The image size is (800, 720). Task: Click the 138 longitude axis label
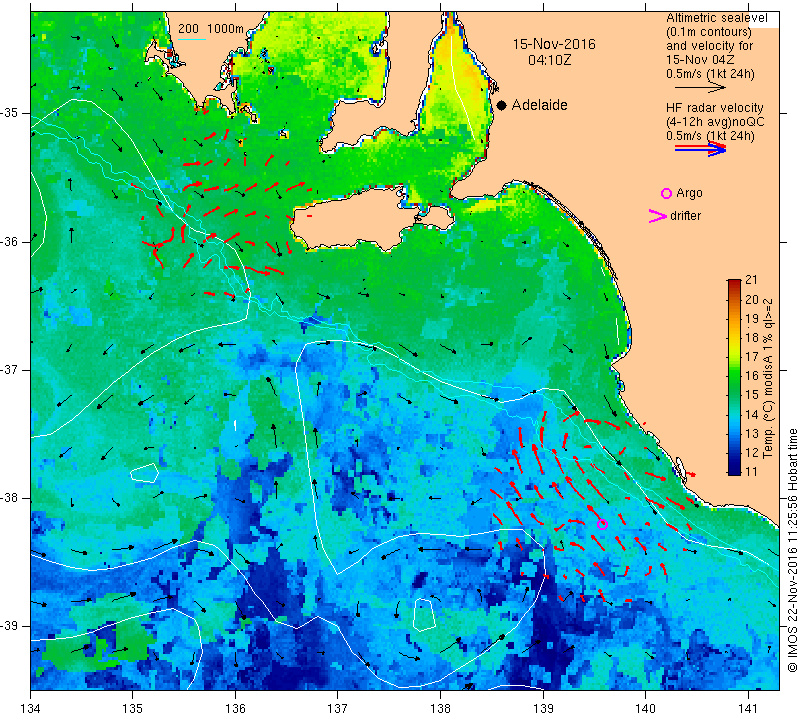[x=440, y=708]
